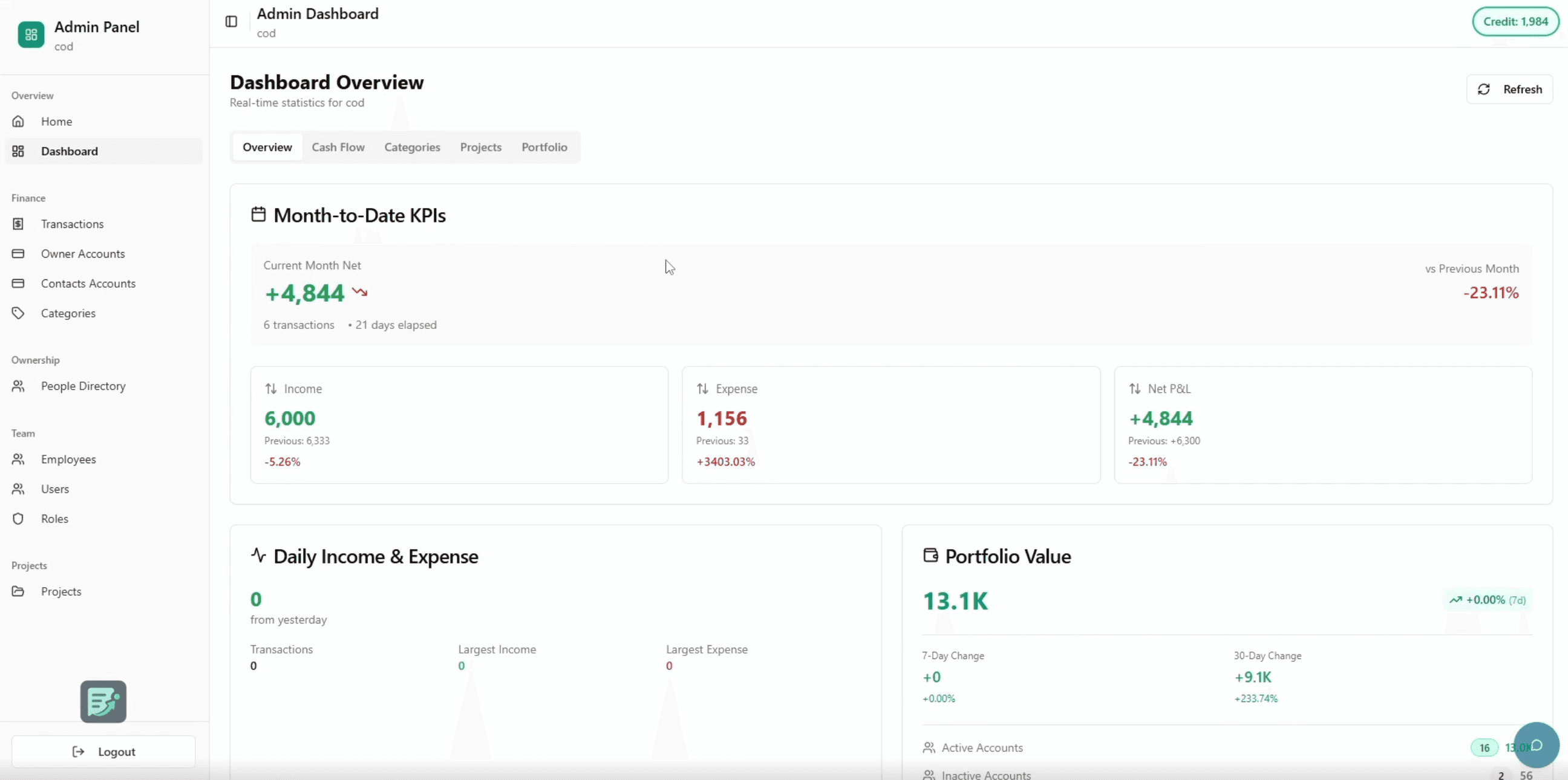Screen dimensions: 1568x780
Task: Open the chat bubble icon
Action: [1536, 745]
